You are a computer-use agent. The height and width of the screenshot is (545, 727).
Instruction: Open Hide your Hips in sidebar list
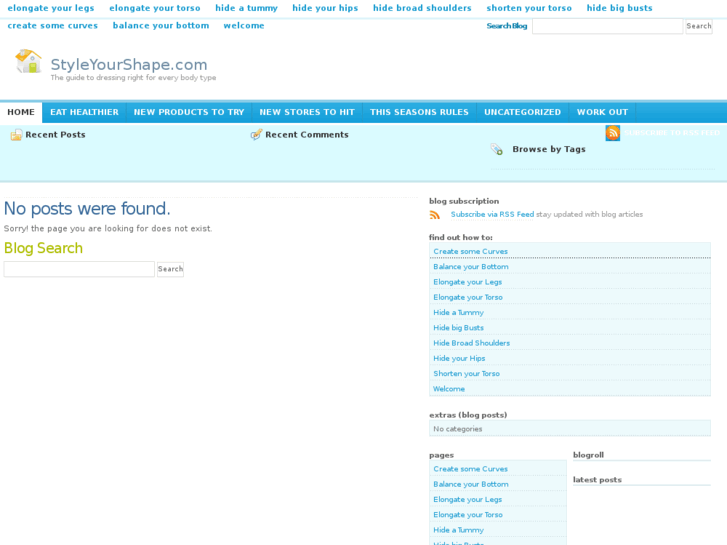459,359
